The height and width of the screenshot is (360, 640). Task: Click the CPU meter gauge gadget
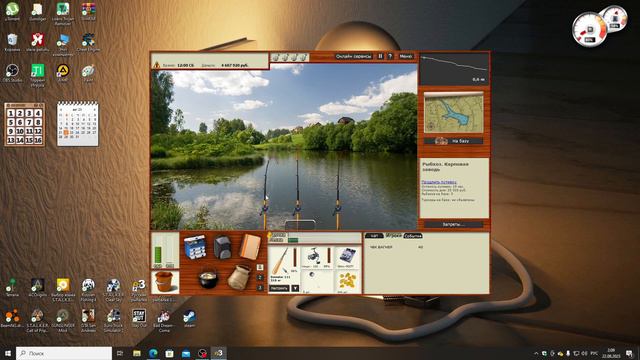tap(589, 29)
